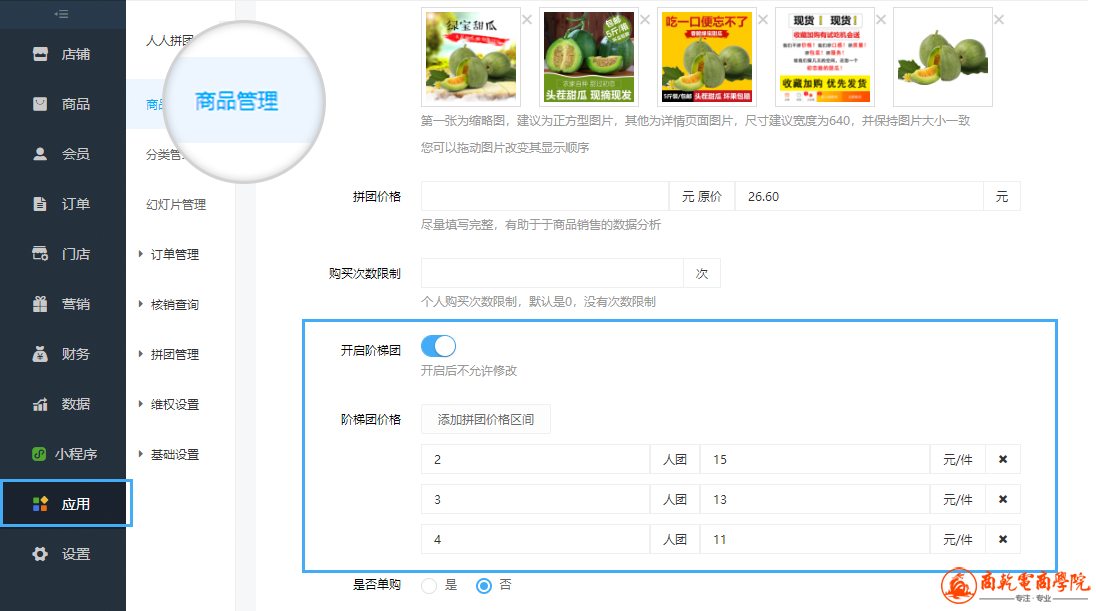Open the 订单 order icon

coord(41,204)
